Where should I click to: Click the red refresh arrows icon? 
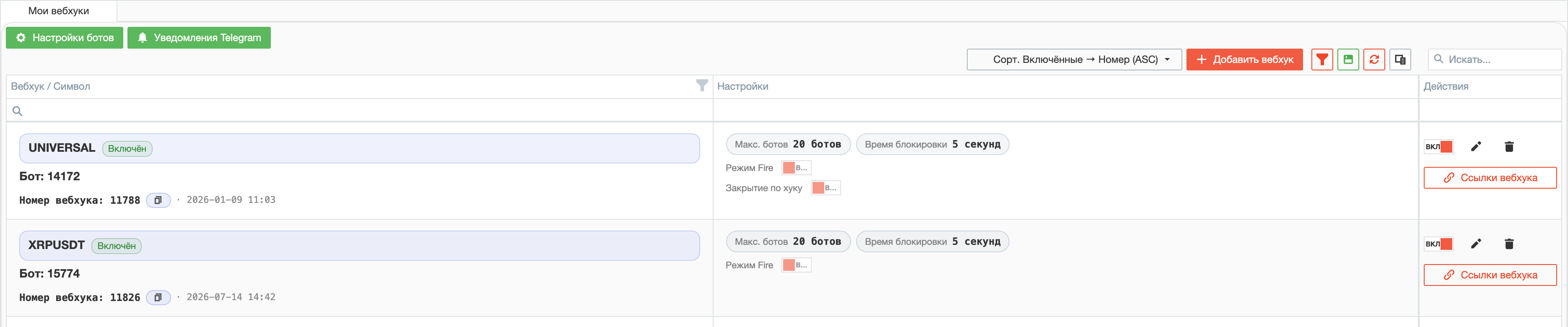1374,60
